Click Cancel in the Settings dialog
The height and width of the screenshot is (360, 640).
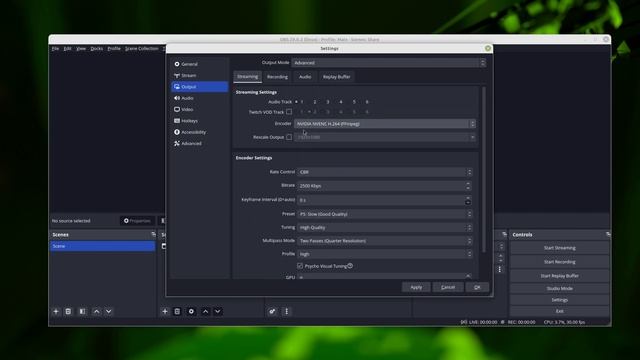click(448, 287)
